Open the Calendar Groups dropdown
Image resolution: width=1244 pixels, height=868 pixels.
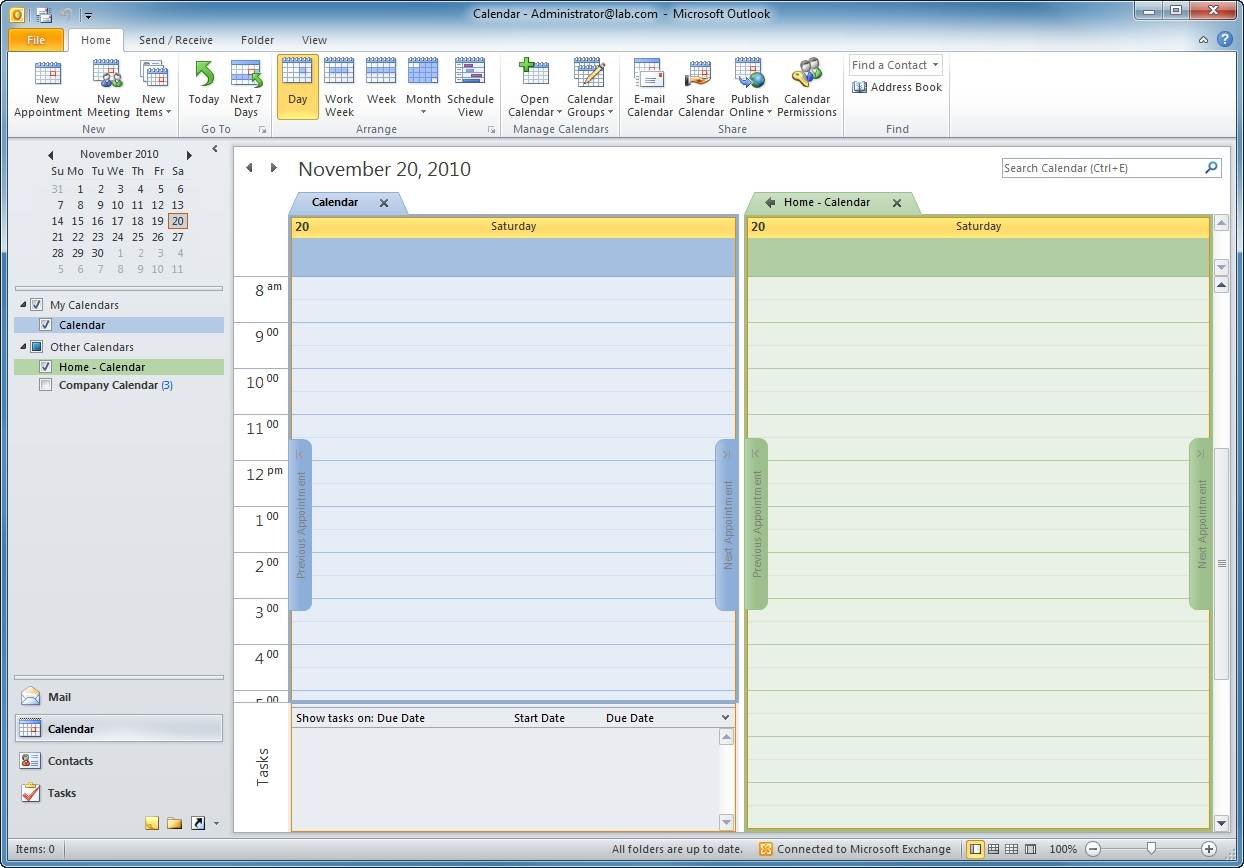click(x=590, y=106)
